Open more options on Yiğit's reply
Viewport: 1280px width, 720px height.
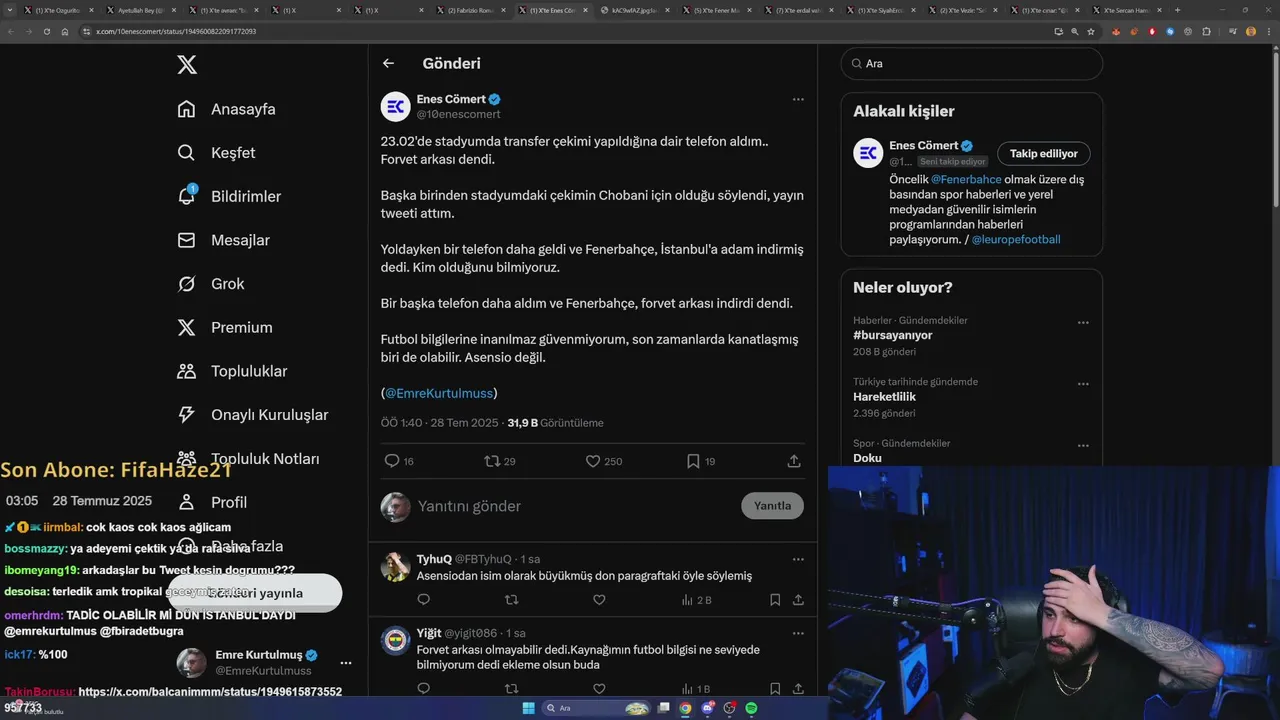pyautogui.click(x=798, y=633)
